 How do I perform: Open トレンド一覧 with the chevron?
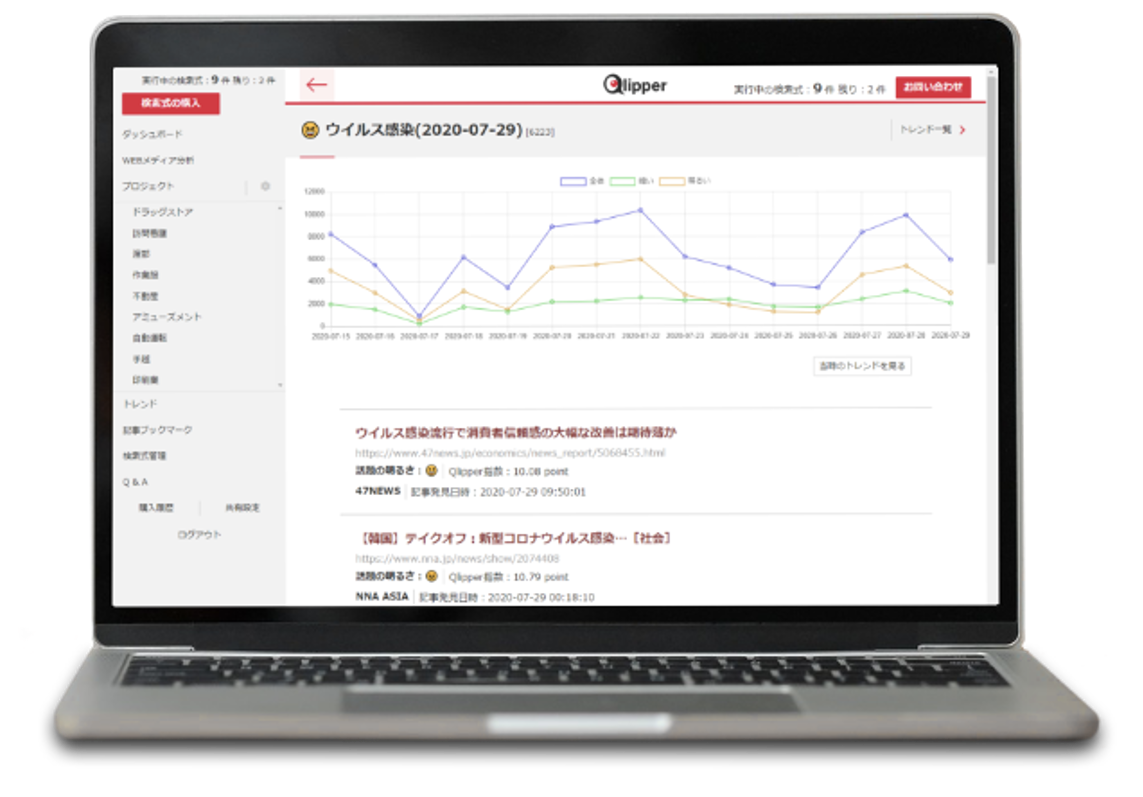pyautogui.click(x=932, y=129)
